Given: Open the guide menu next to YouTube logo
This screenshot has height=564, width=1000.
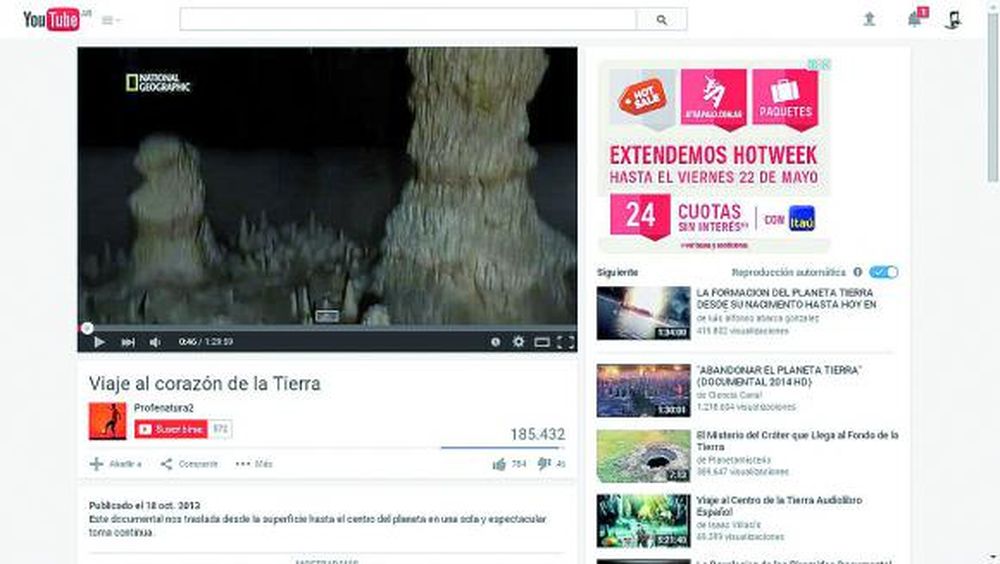Looking at the screenshot, I should 109,20.
